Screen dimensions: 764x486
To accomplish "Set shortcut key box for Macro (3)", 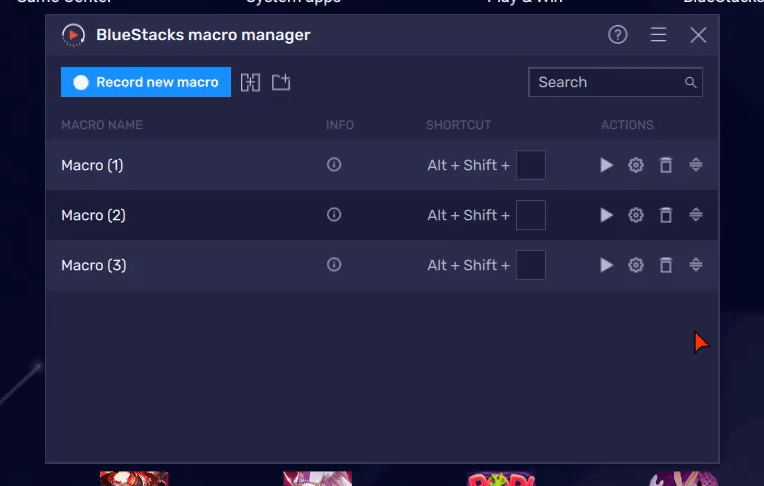I will coord(531,265).
